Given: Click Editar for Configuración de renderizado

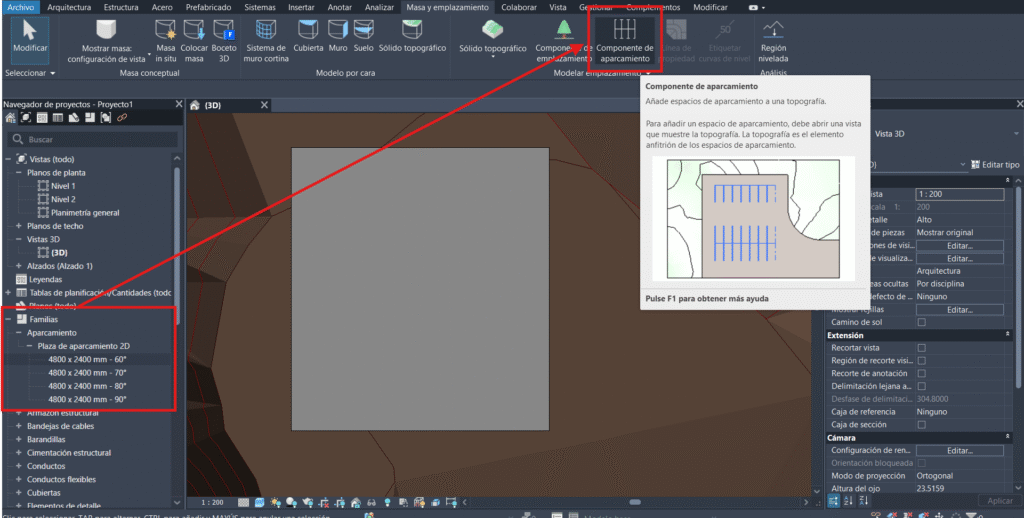Looking at the screenshot, I should coord(959,451).
